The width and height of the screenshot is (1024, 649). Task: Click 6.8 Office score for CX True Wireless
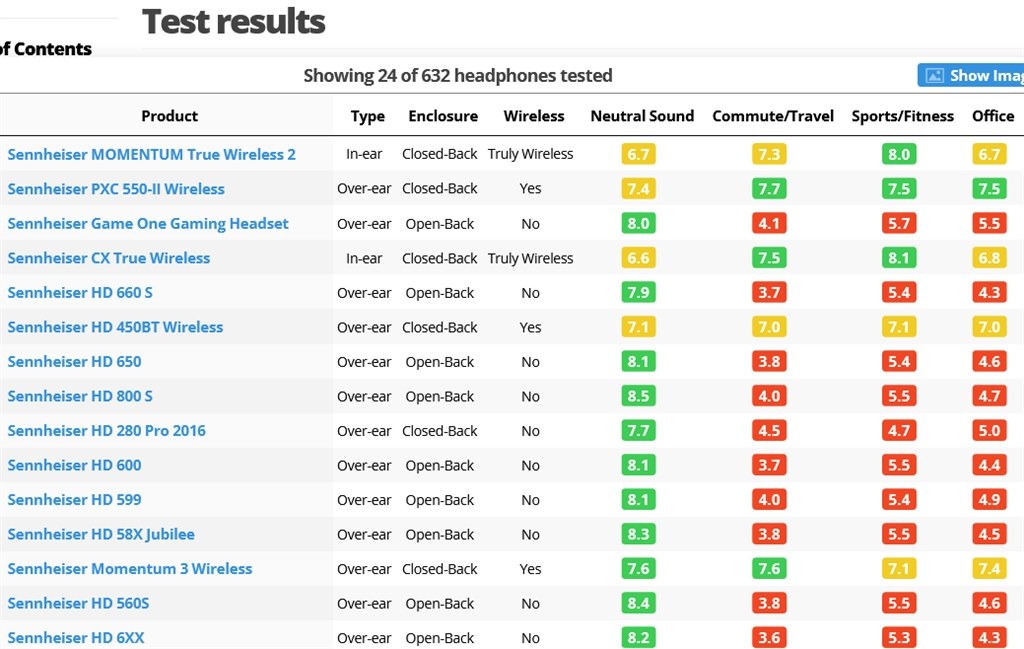[989, 258]
